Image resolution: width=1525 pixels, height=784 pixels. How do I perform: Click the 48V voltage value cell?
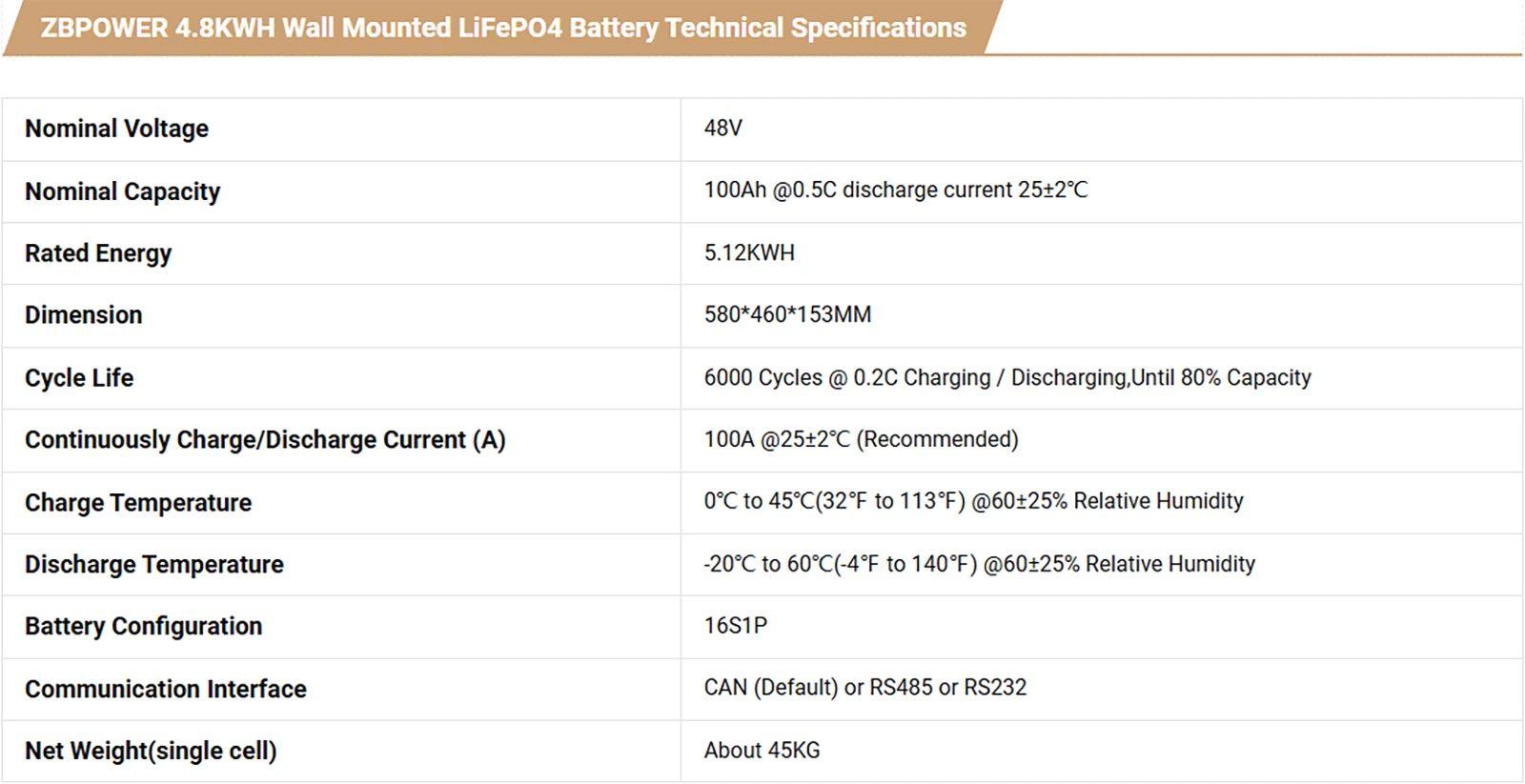(722, 128)
